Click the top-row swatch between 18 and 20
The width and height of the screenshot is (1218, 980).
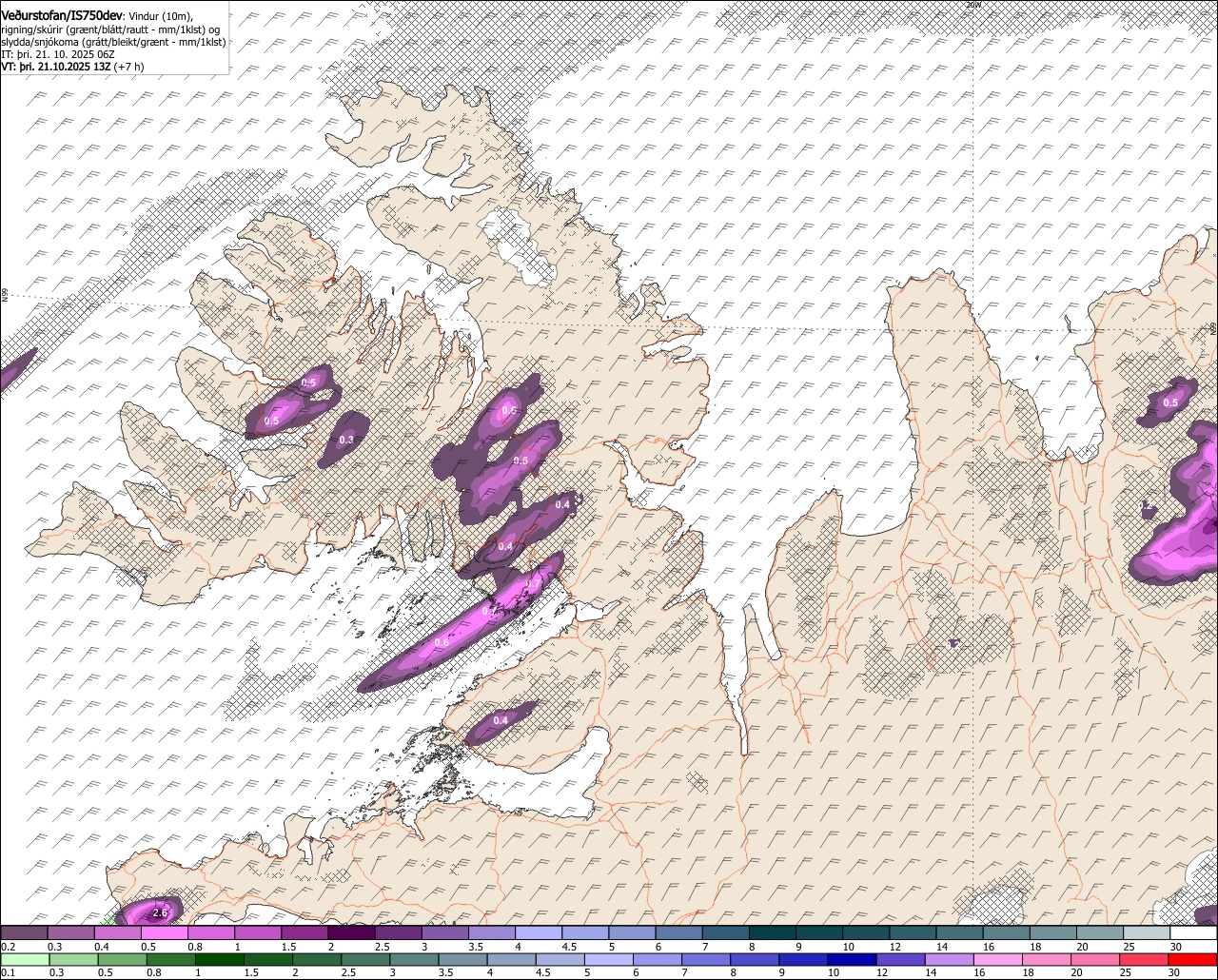[x=1053, y=933]
